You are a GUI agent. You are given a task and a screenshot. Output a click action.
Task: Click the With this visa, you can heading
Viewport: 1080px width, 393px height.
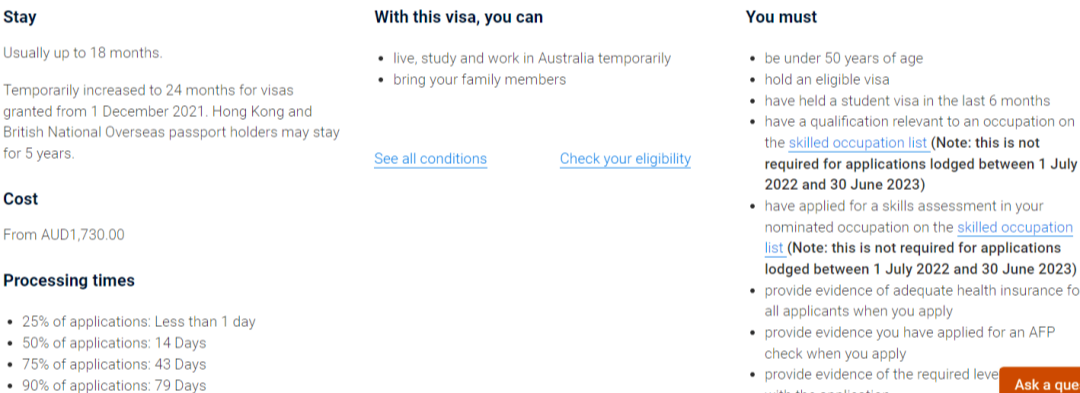(459, 17)
